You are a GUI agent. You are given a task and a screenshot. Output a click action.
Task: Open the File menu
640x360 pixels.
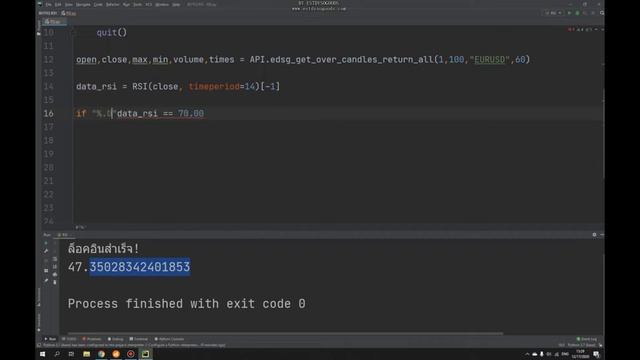tap(49, 4)
